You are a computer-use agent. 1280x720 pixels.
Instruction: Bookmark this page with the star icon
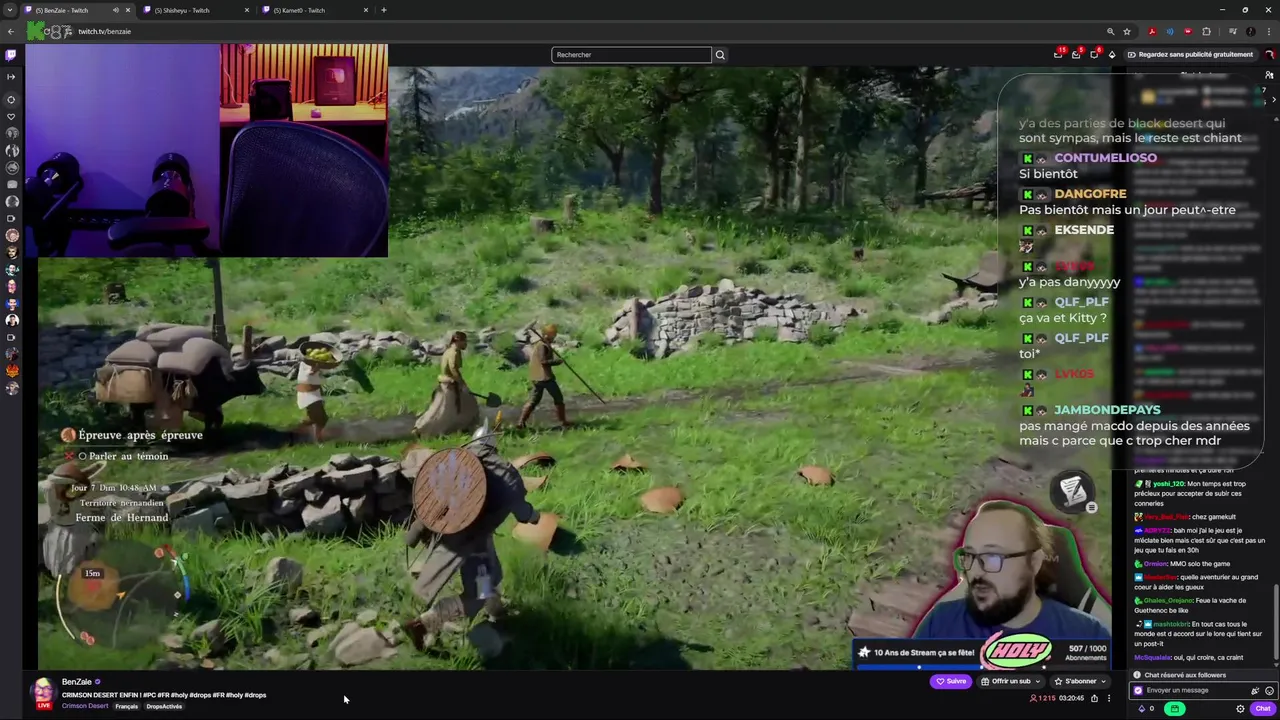1127,31
